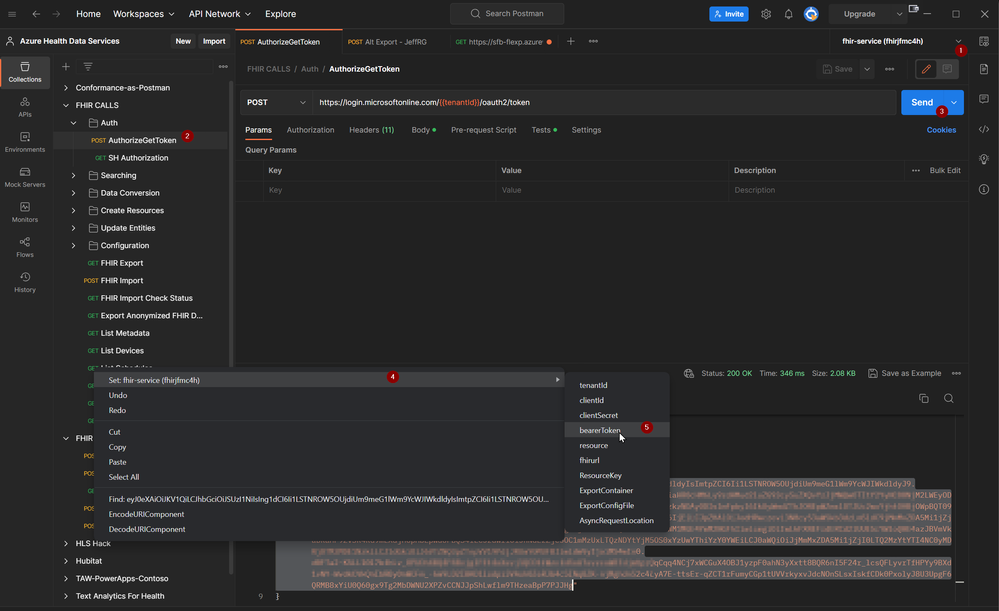Viewport: 999px width, 611px height.
Task: Open the fhir-service environment selector
Action: click(x=901, y=41)
